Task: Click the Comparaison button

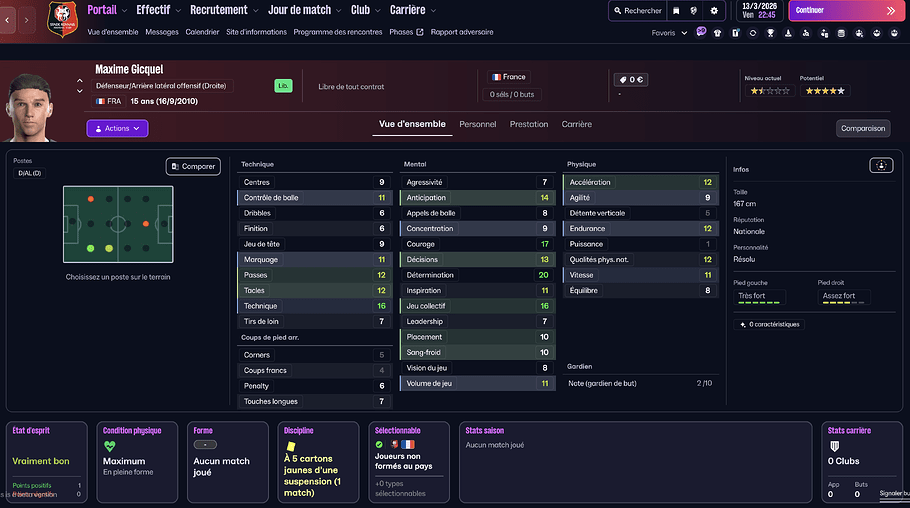Action: point(862,128)
